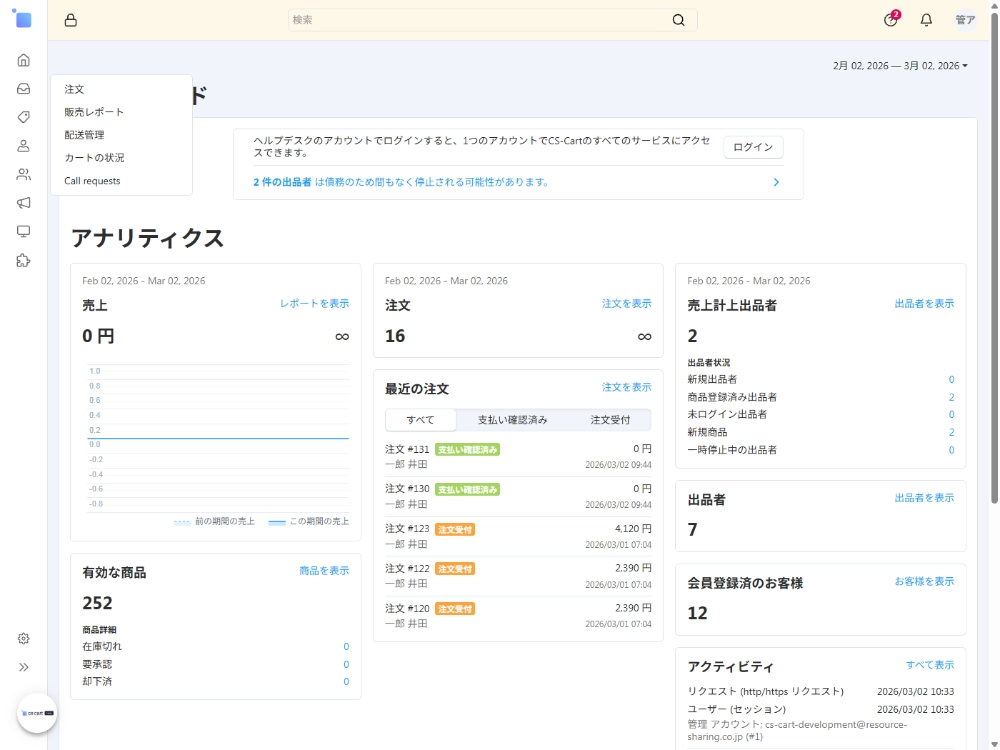Image resolution: width=1000 pixels, height=750 pixels.
Task: Open the Products tag icon in sidebar
Action: point(23,117)
